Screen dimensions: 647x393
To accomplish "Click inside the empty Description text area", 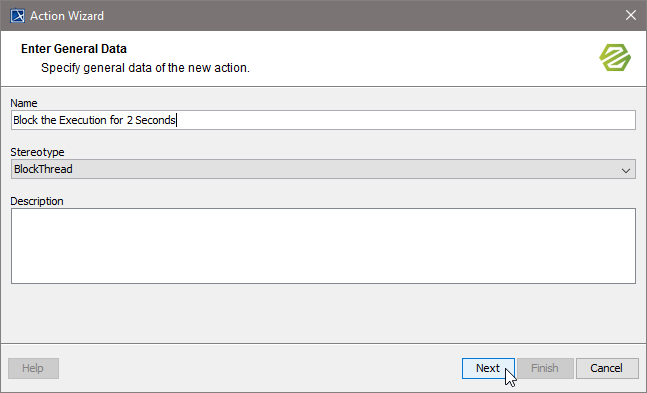I will (323, 246).
